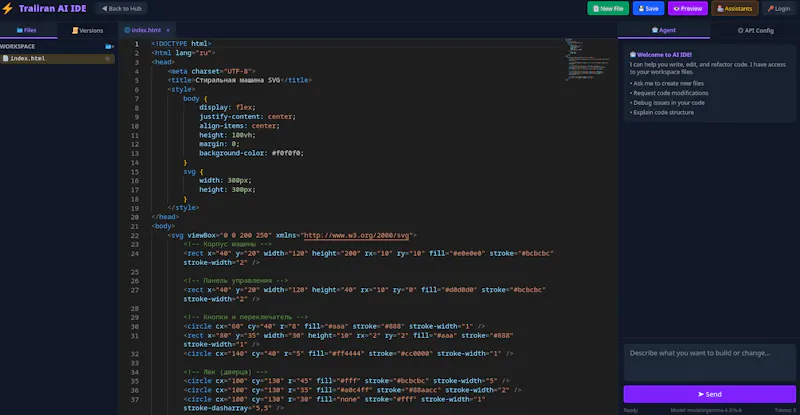The height and width of the screenshot is (415, 800).
Task: Click the Model name in status bar
Action: (x=706, y=410)
